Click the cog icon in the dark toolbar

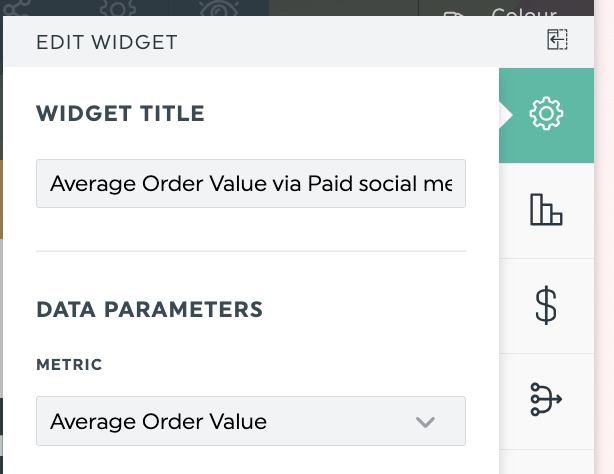point(117,7)
